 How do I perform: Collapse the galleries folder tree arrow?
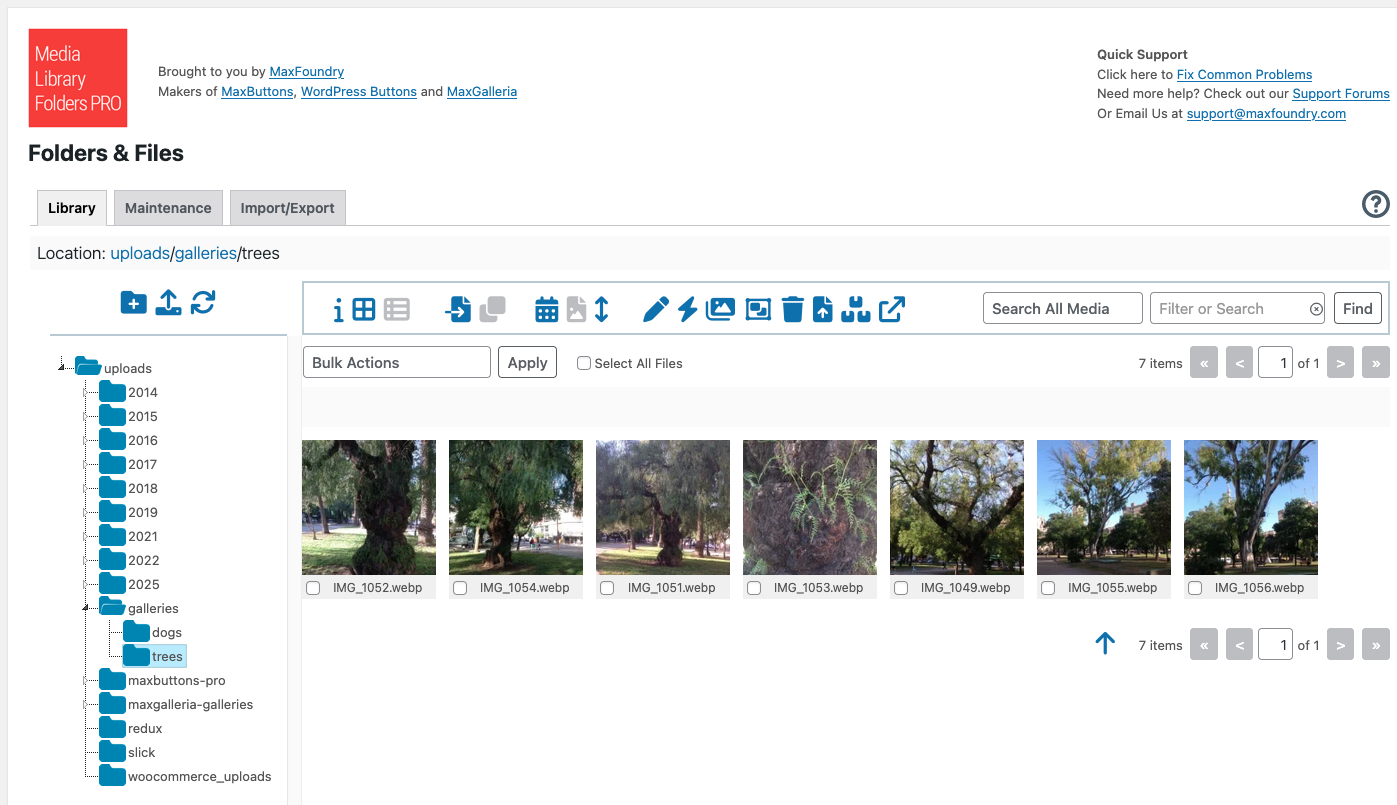(86, 608)
